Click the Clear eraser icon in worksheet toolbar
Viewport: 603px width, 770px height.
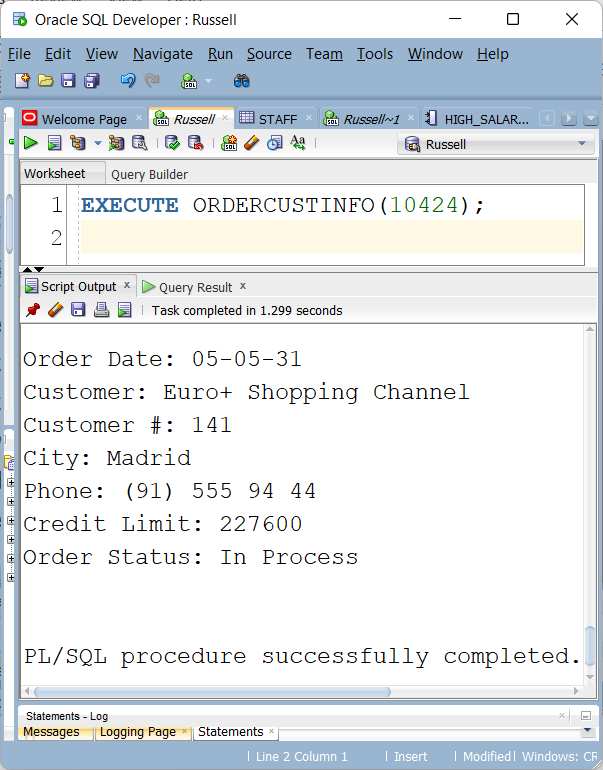tap(251, 144)
